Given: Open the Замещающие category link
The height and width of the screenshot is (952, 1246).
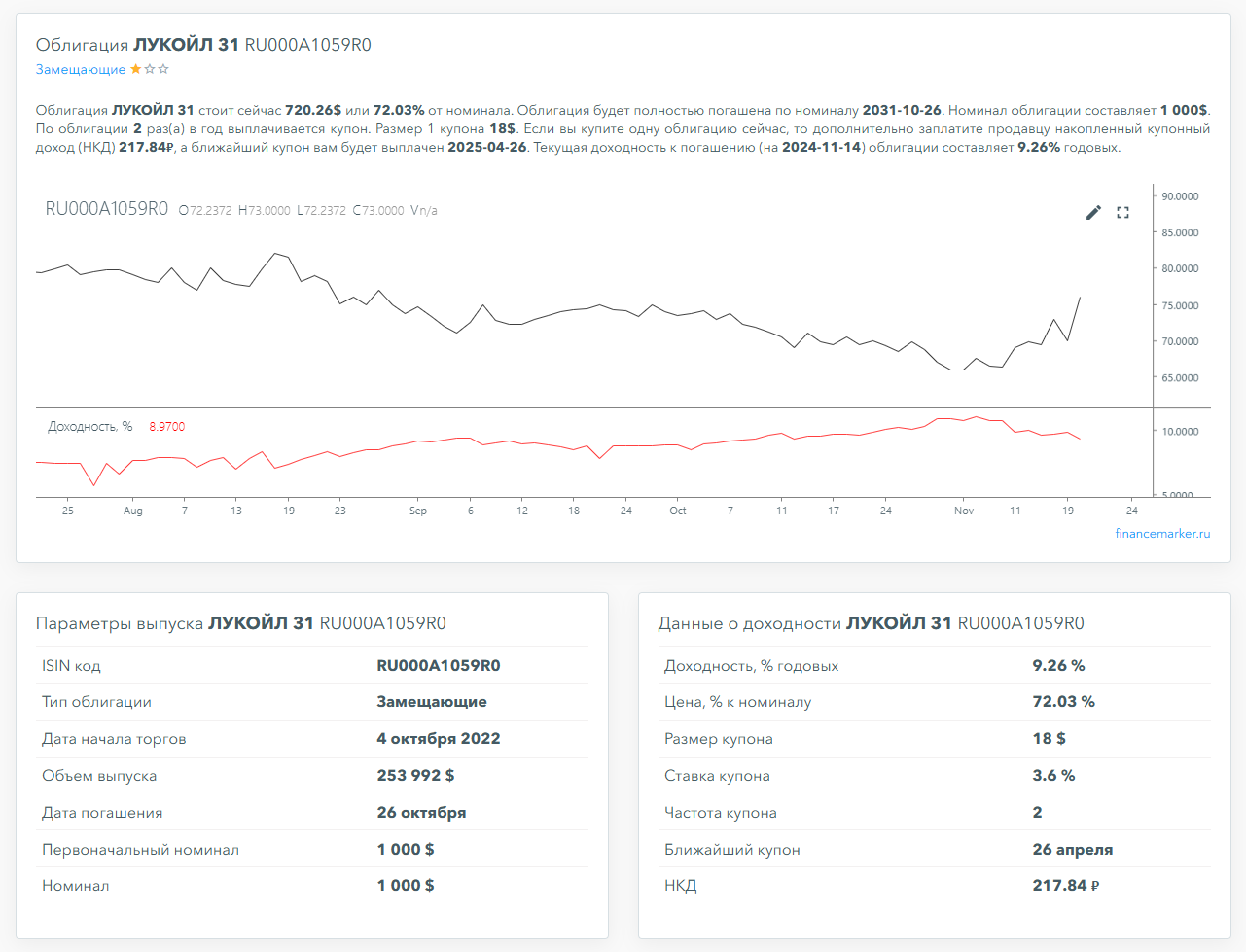Looking at the screenshot, I should coord(81,70).
